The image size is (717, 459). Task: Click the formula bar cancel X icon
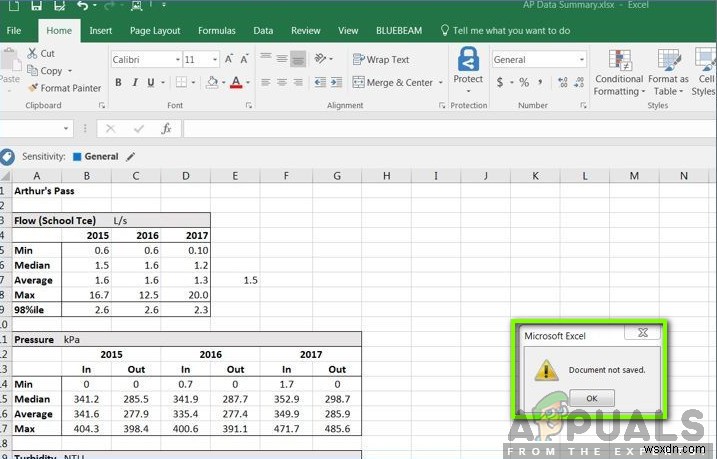[x=110, y=129]
